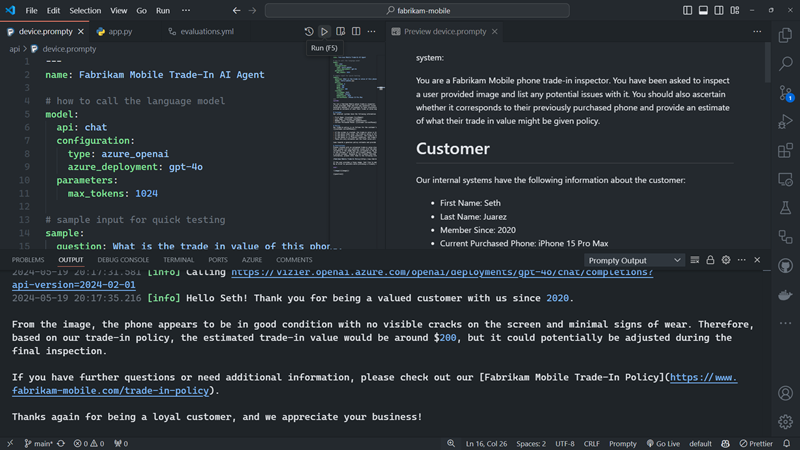Viewport: 800px width, 450px height.
Task: Open the api-version=2024-02-01 link
Action: (73, 285)
